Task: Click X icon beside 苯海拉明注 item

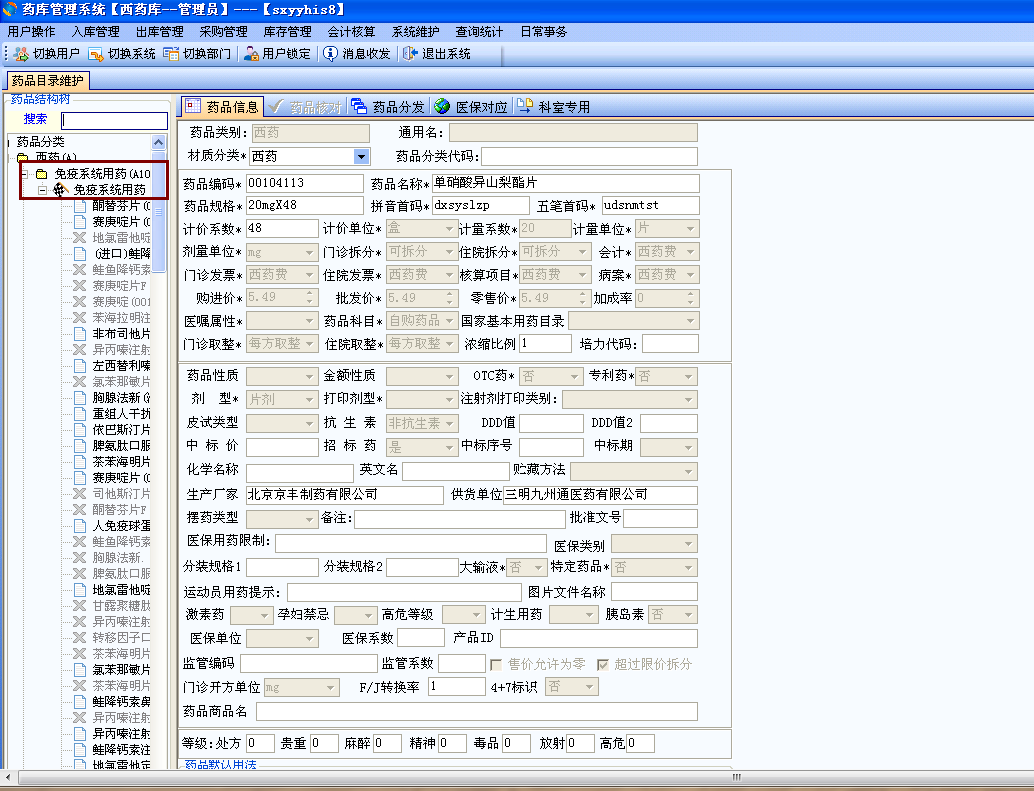Action: [x=80, y=317]
